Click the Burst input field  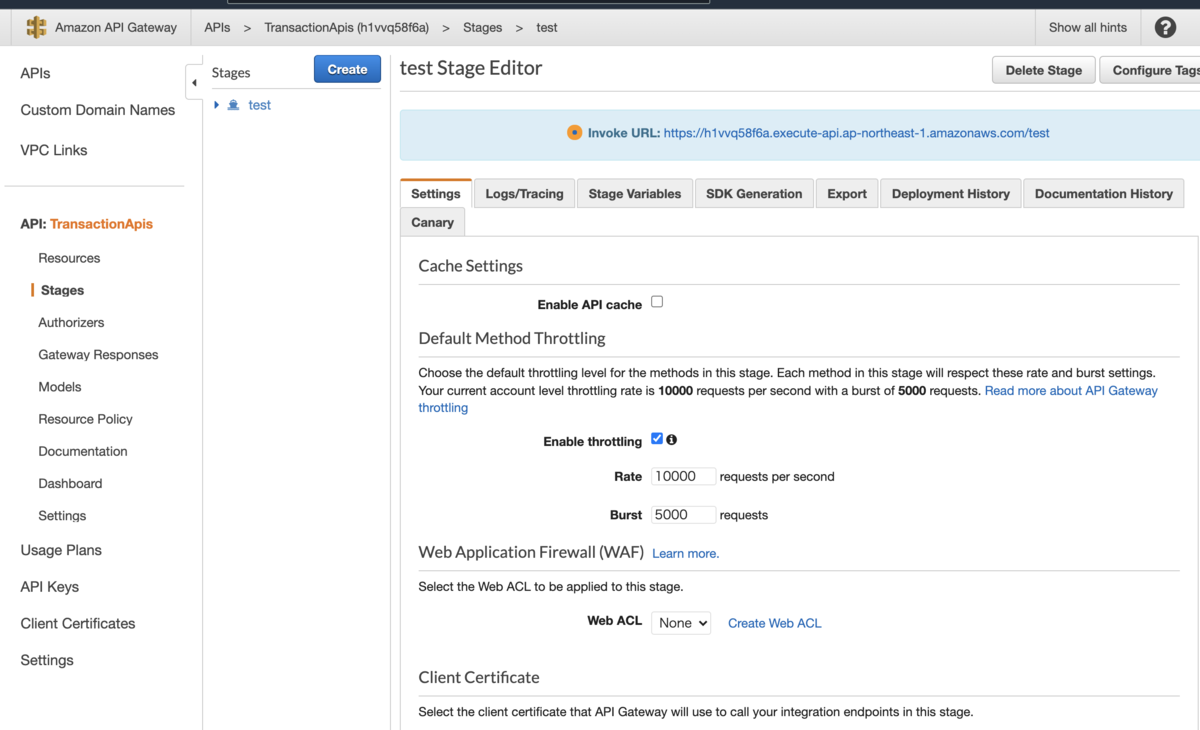tap(683, 515)
